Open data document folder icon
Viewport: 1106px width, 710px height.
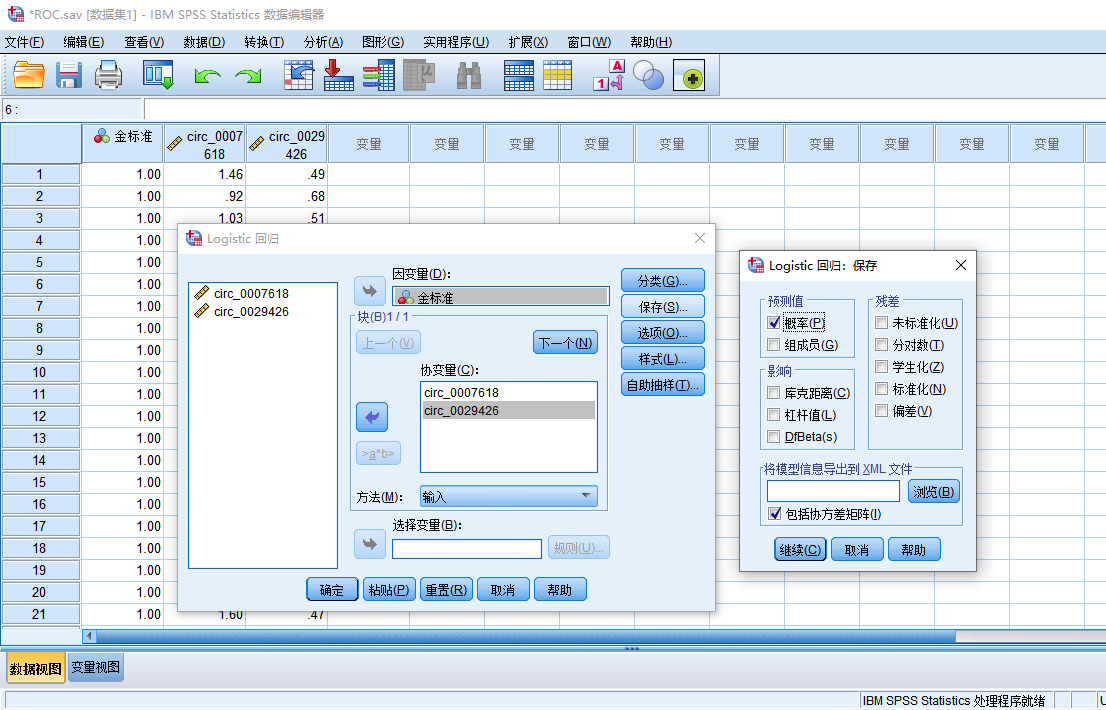click(x=29, y=75)
